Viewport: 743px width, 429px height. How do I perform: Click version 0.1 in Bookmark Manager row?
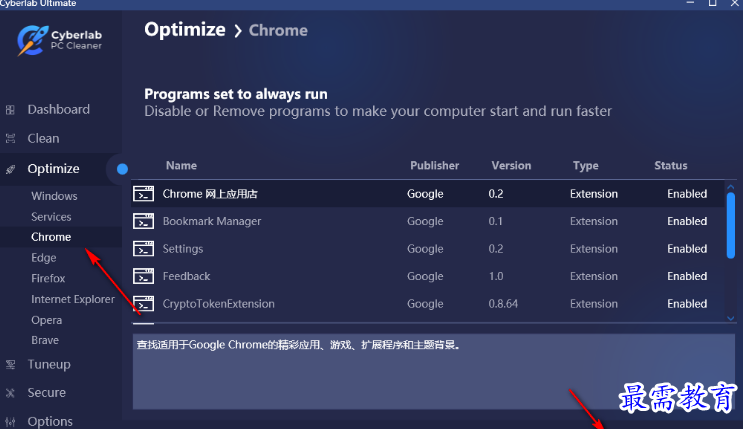tap(496, 221)
